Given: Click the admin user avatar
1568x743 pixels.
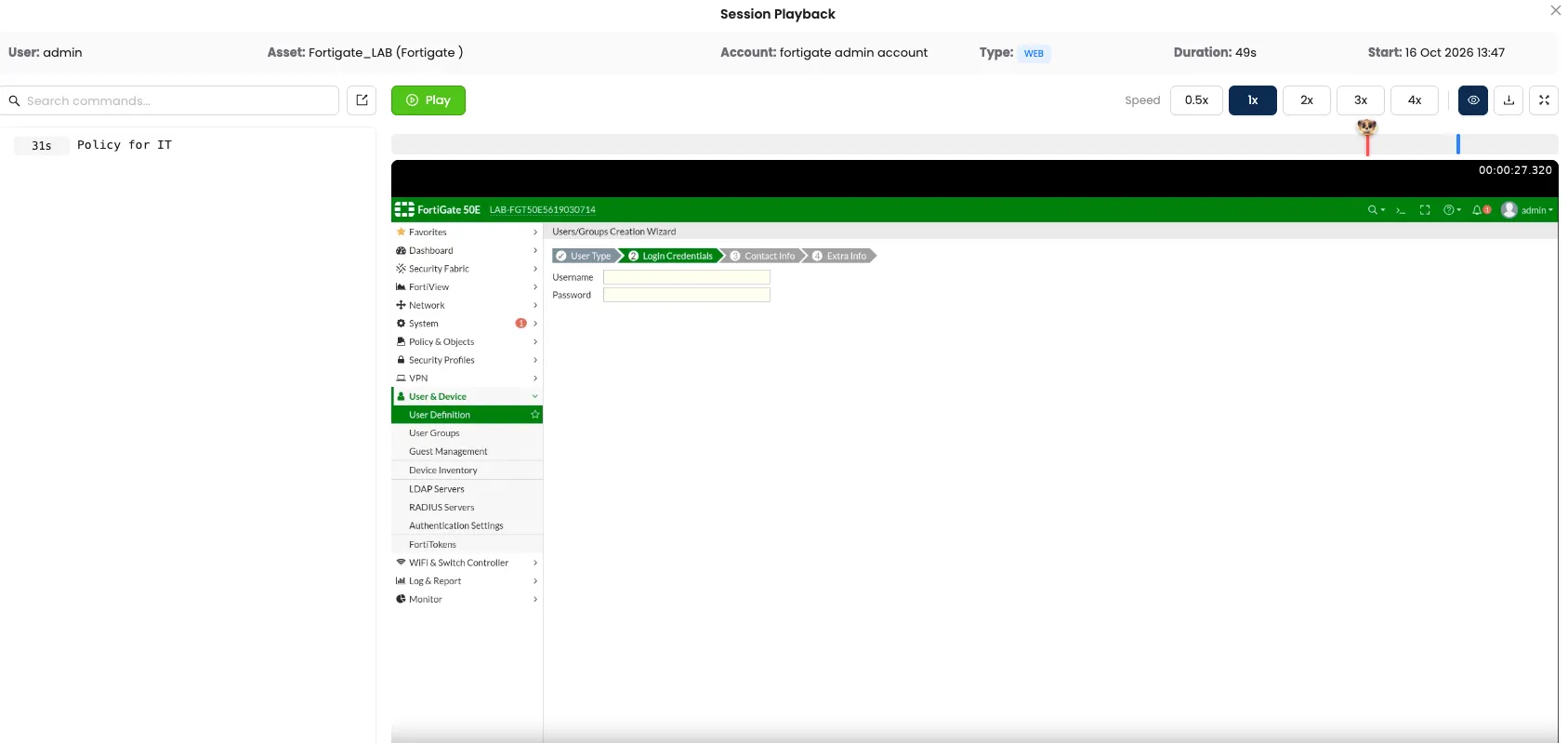Looking at the screenshot, I should click(x=1509, y=210).
